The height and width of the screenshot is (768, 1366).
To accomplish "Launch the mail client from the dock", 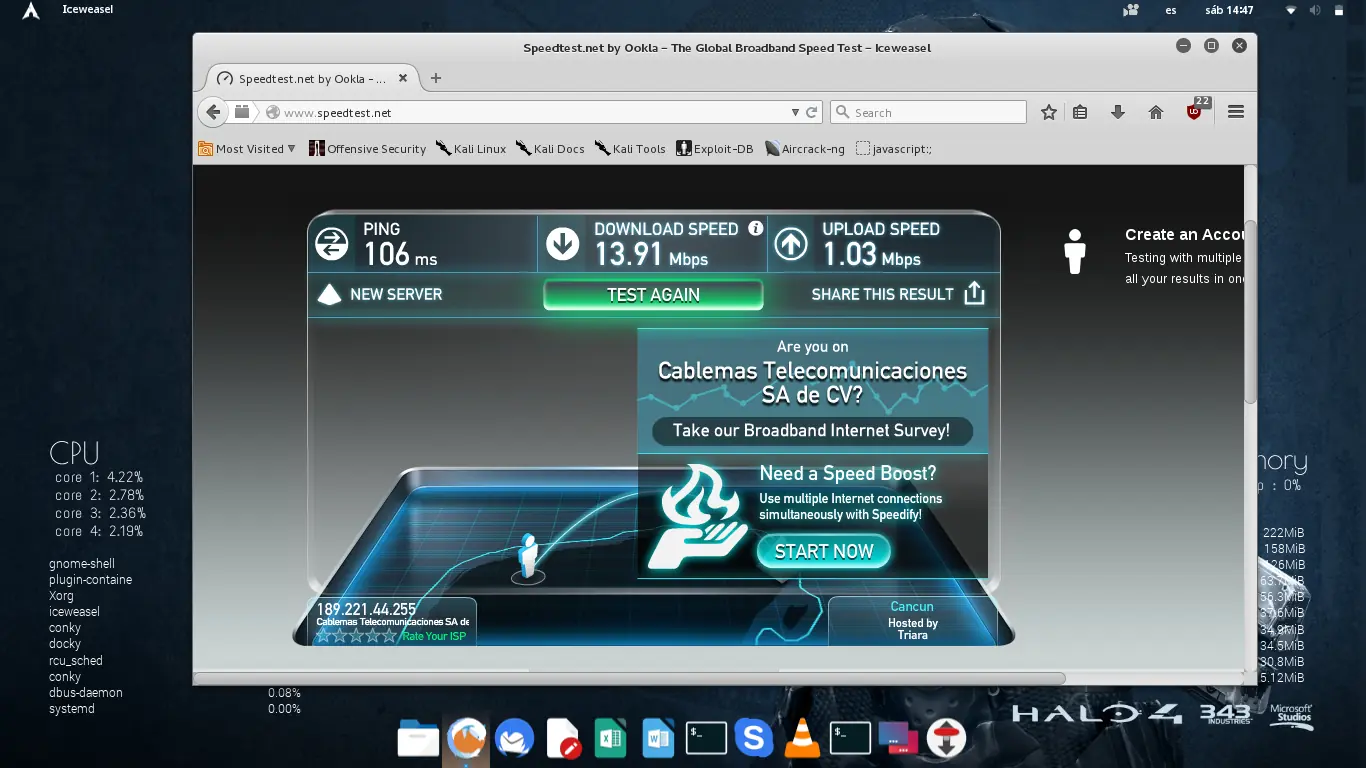I will [514, 739].
